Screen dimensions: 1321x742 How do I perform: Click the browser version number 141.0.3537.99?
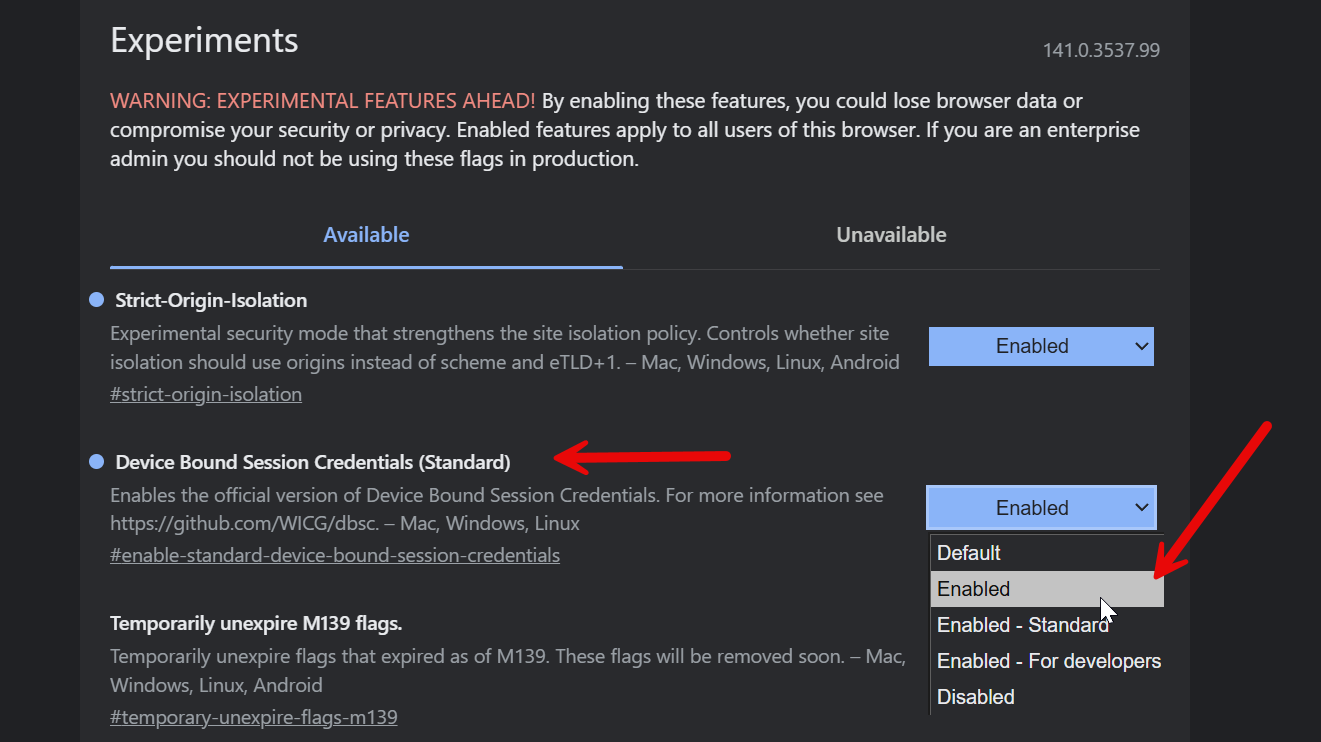(x=1101, y=50)
